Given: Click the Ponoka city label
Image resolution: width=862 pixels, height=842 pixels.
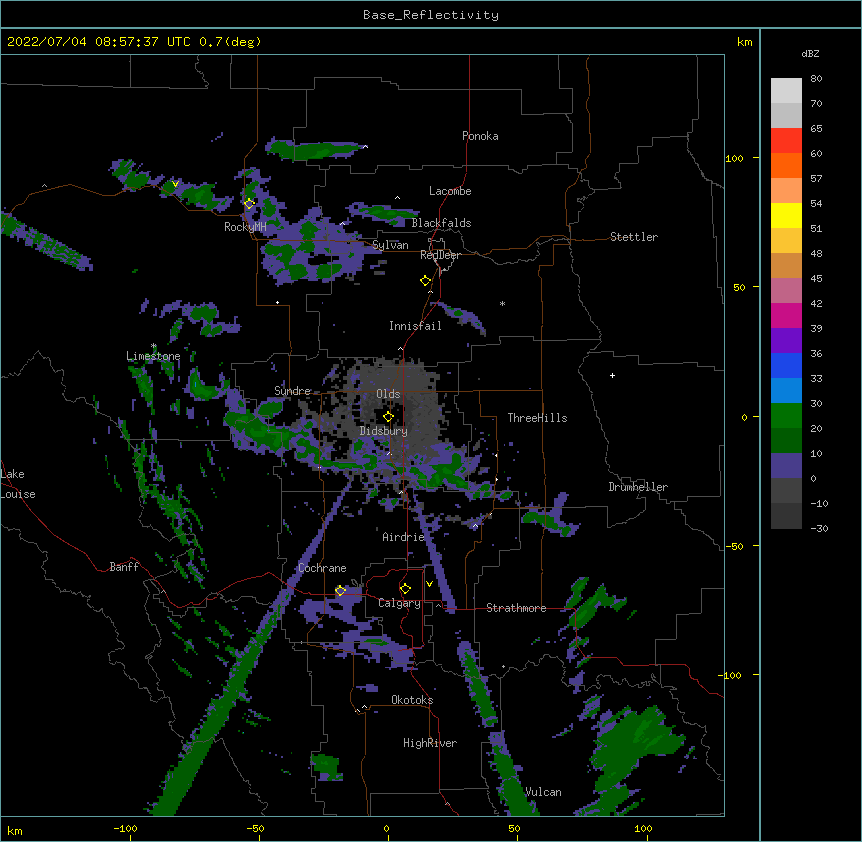Looking at the screenshot, I should [480, 136].
